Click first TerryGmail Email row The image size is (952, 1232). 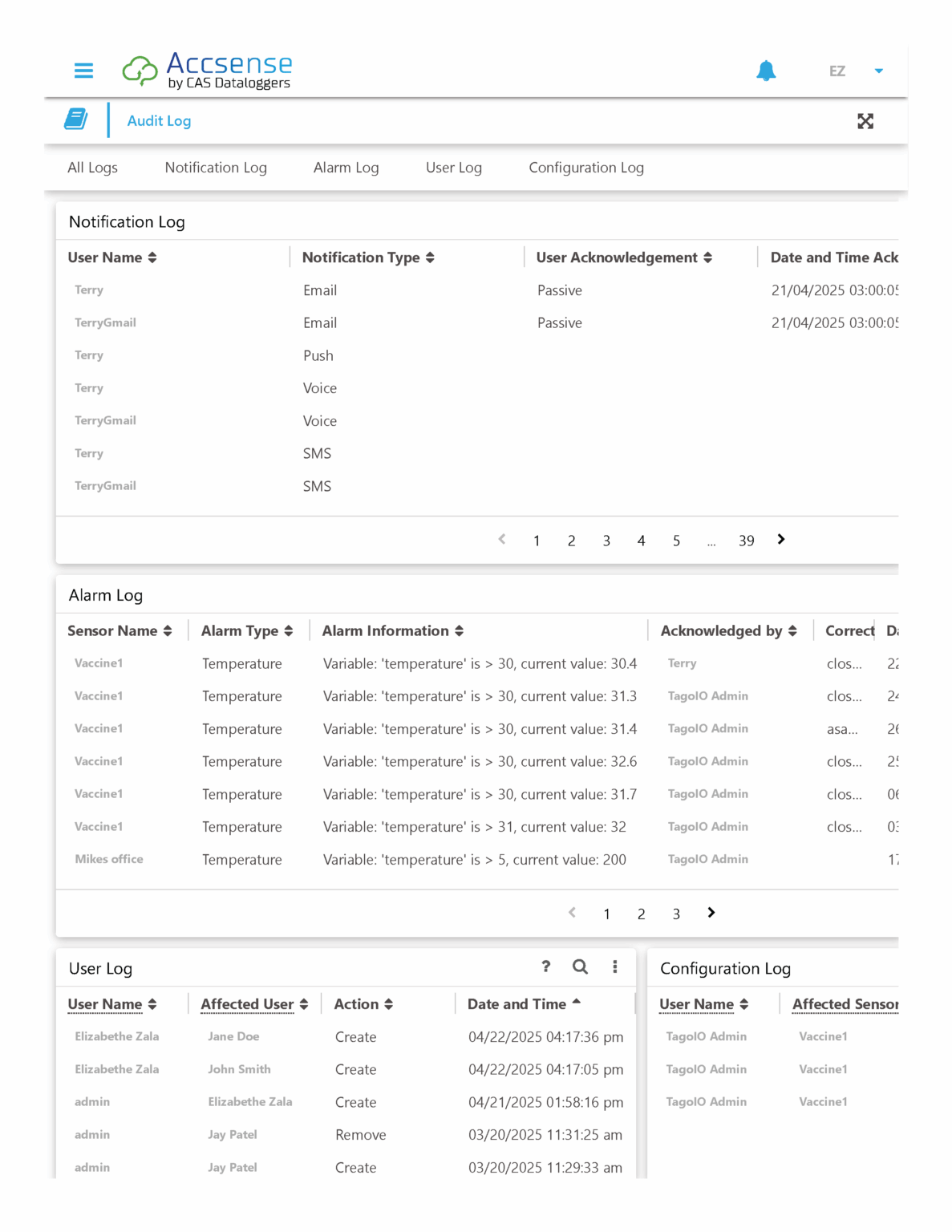[477, 322]
